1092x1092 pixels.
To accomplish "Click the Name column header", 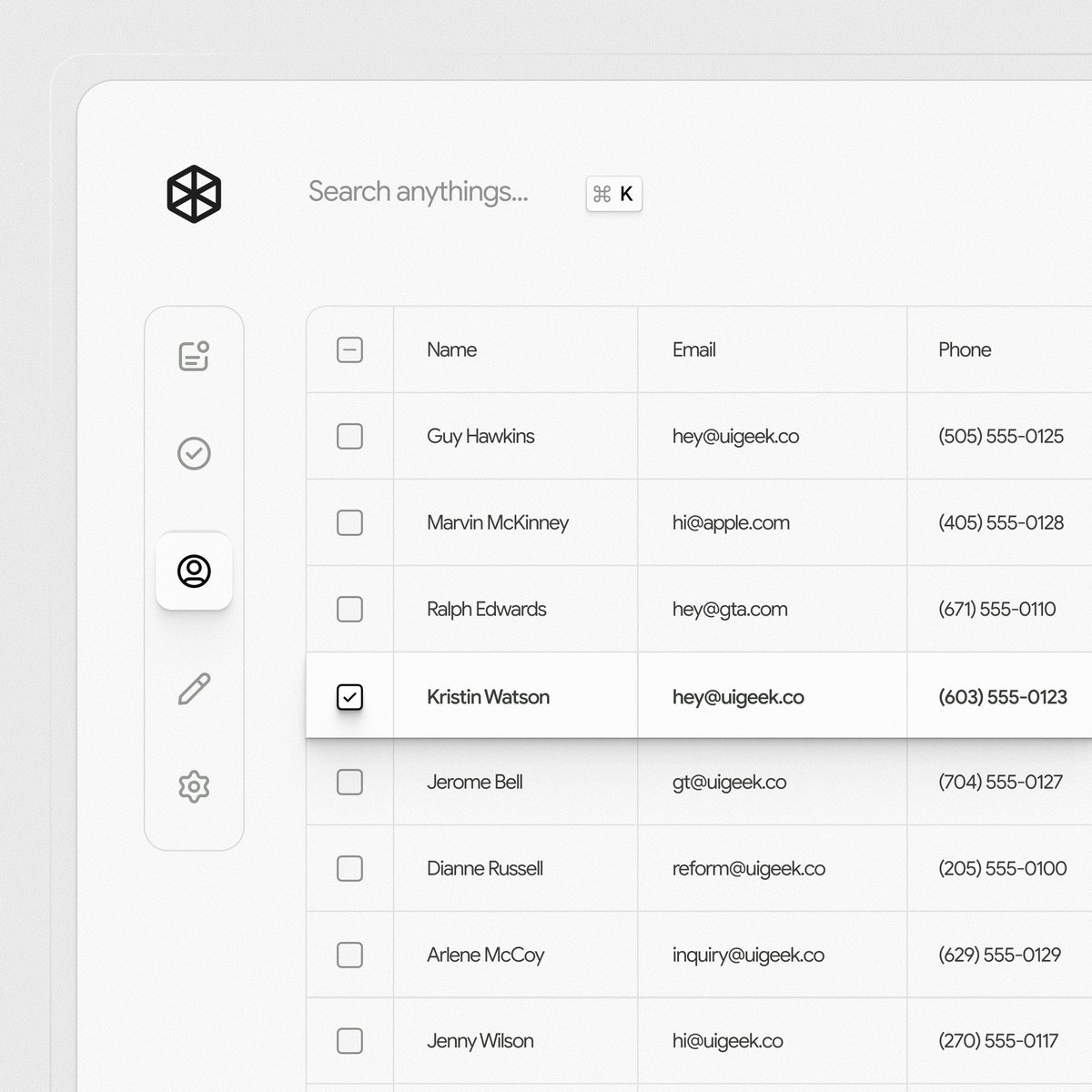I will click(x=451, y=349).
